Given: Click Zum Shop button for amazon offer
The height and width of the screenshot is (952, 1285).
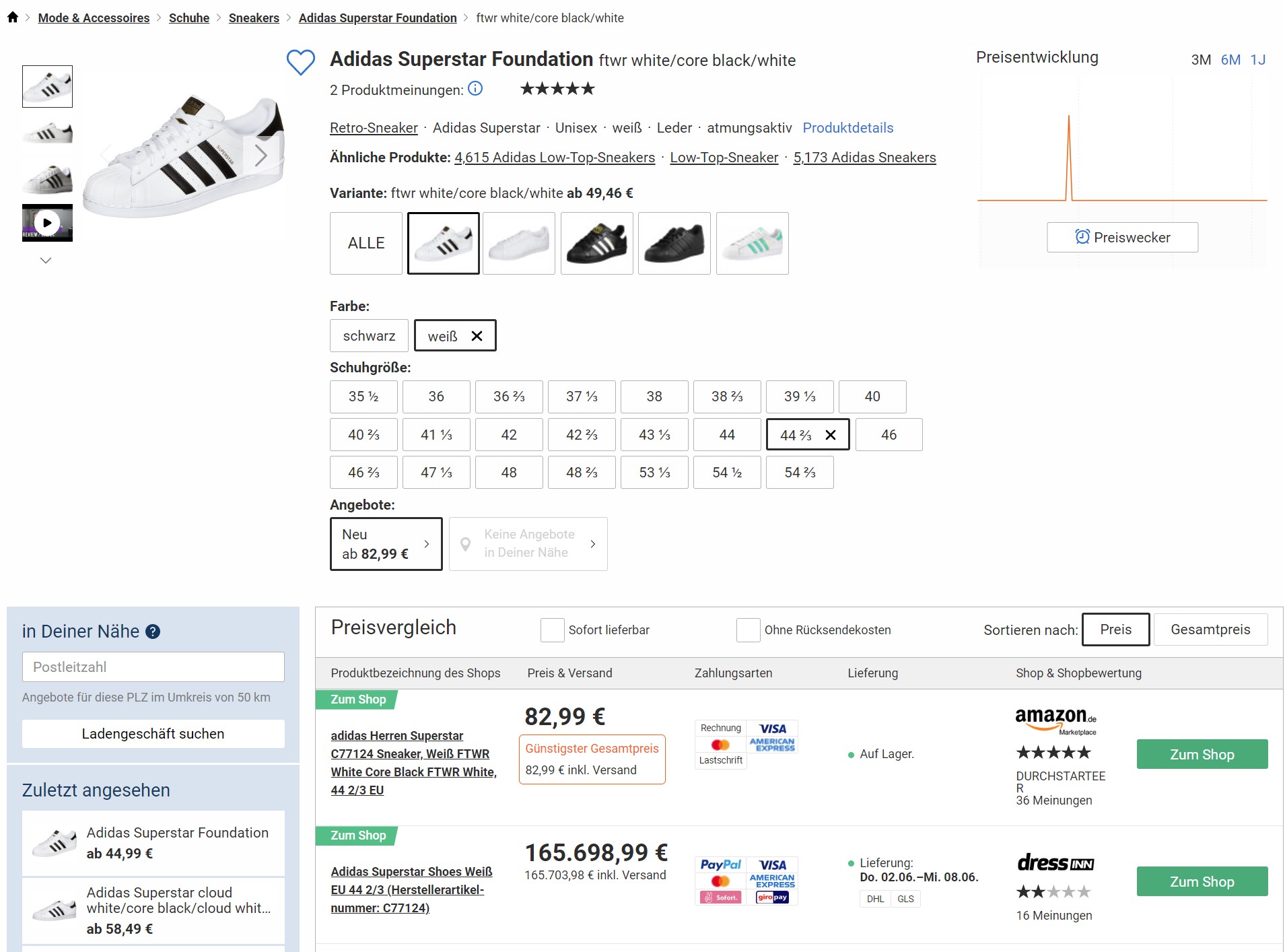Looking at the screenshot, I should tap(1202, 754).
